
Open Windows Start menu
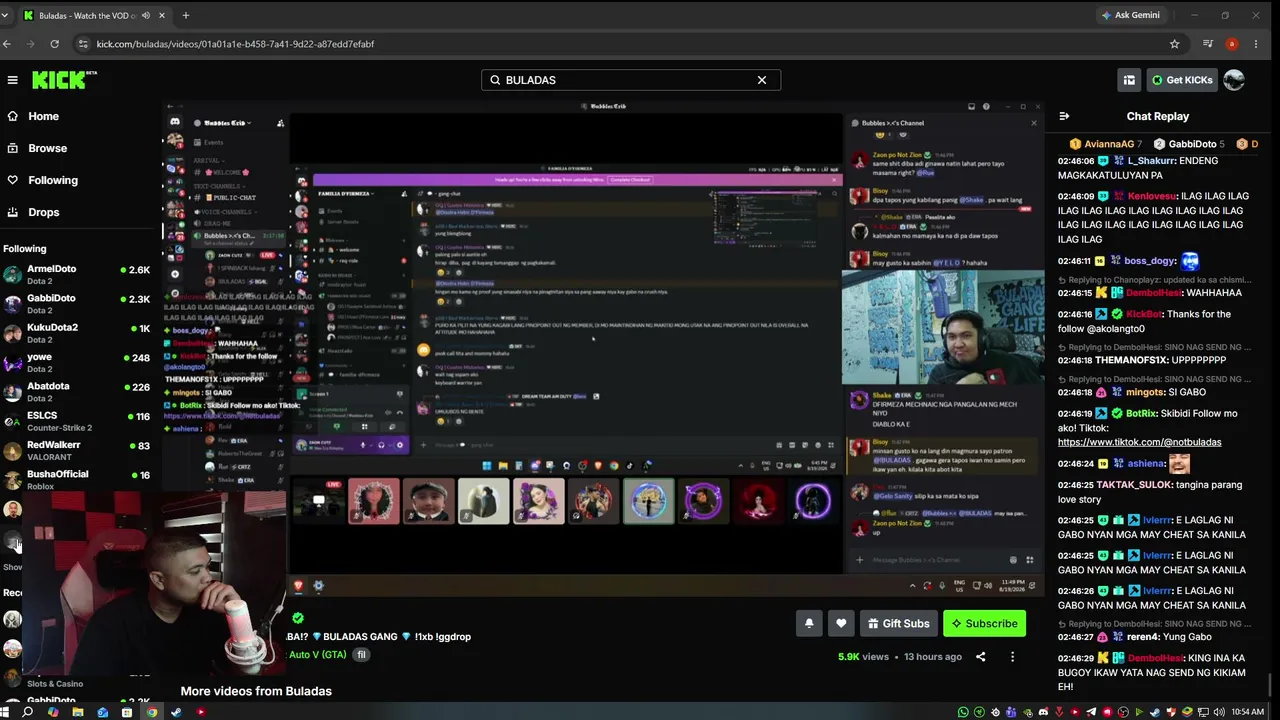6,712
